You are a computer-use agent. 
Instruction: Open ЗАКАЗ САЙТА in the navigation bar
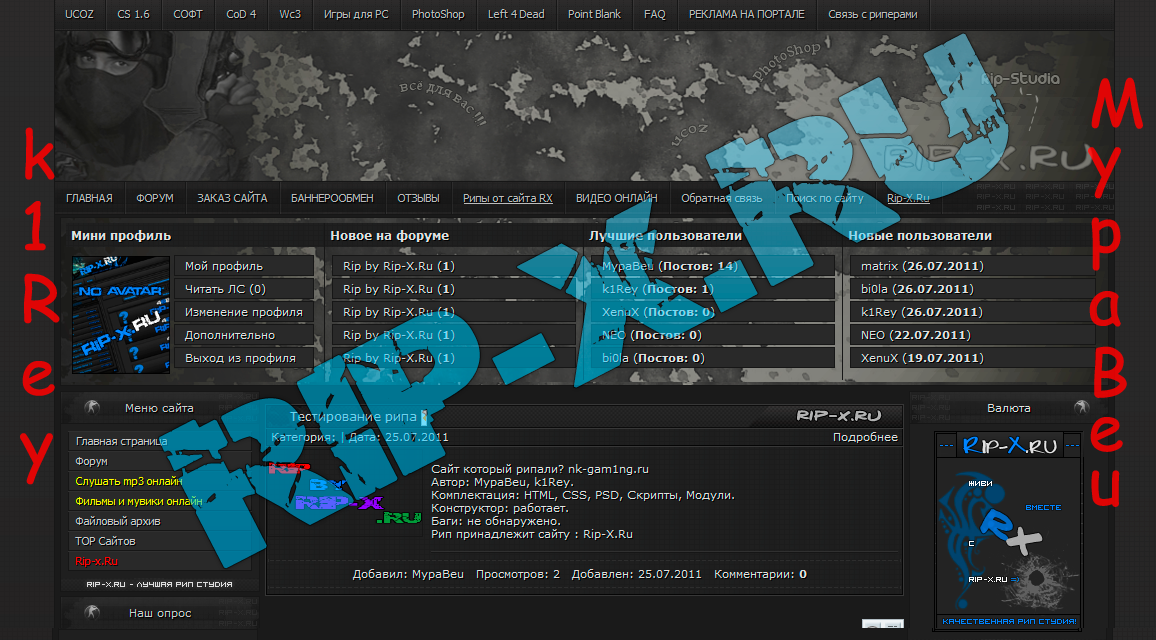[232, 198]
